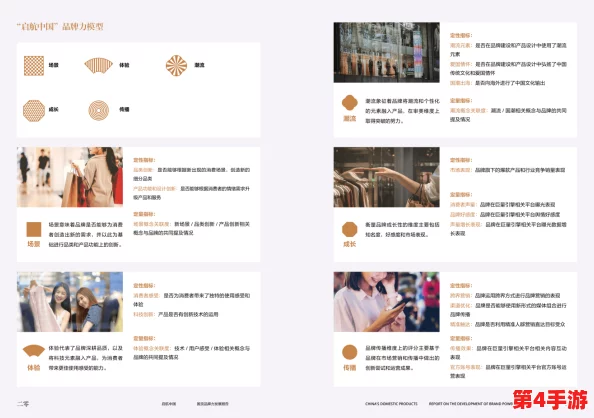Click the 成长 description paragraph beside octagon icon
Screen dimensions: 594x418
point(402,230)
